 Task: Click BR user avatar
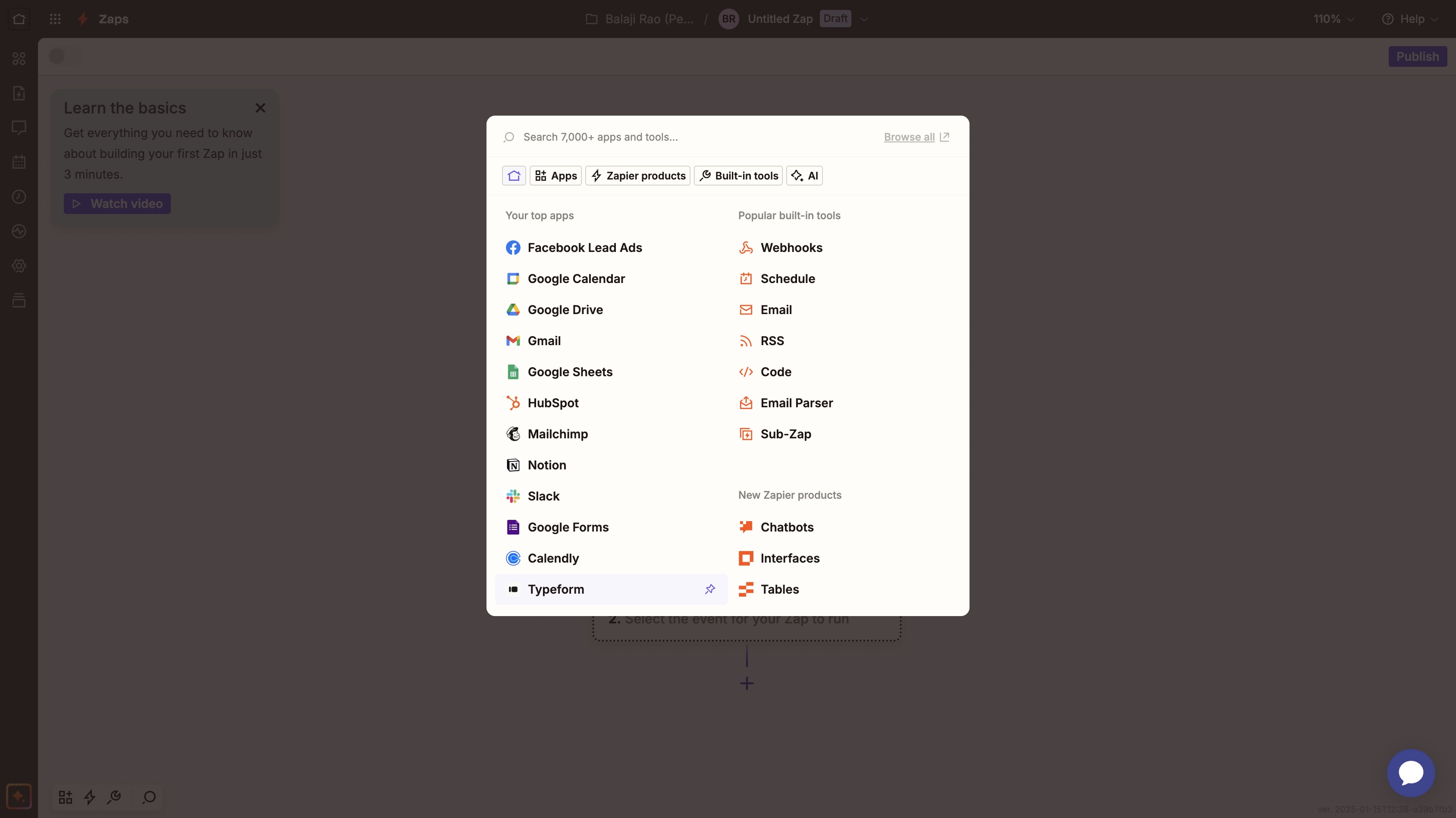coord(728,19)
